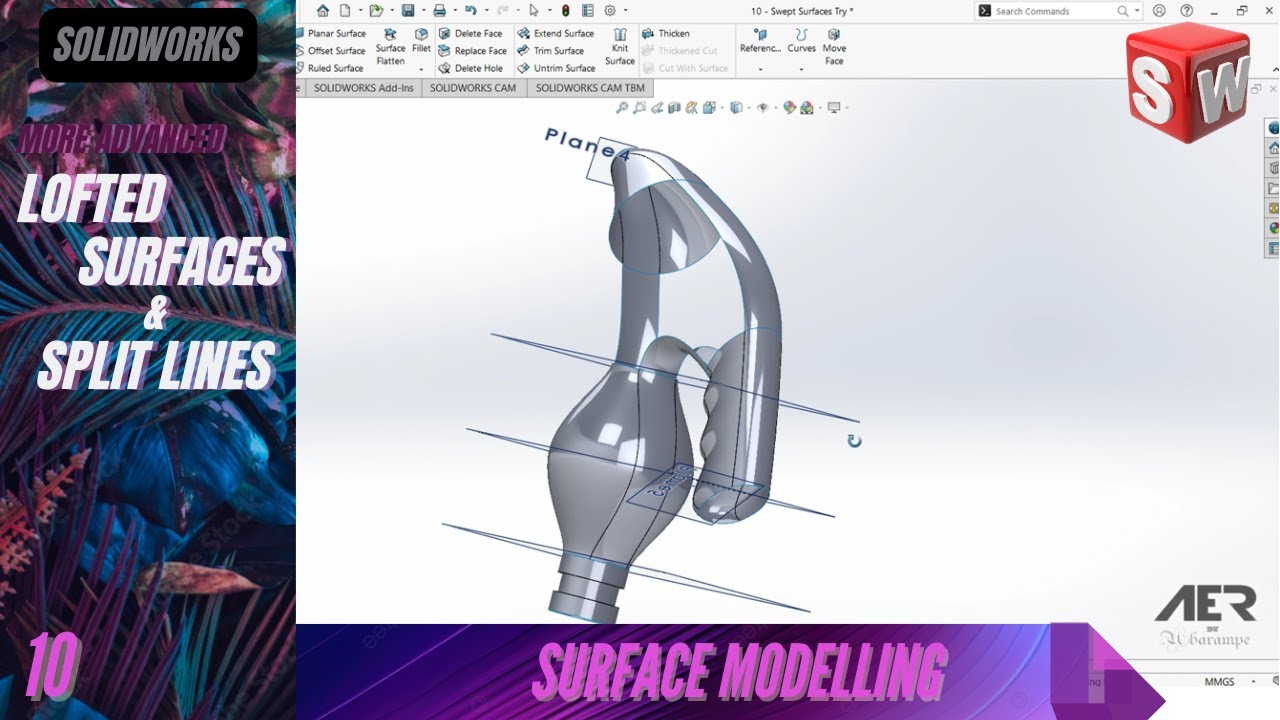Click the Rebuild traffic light icon

point(566,11)
